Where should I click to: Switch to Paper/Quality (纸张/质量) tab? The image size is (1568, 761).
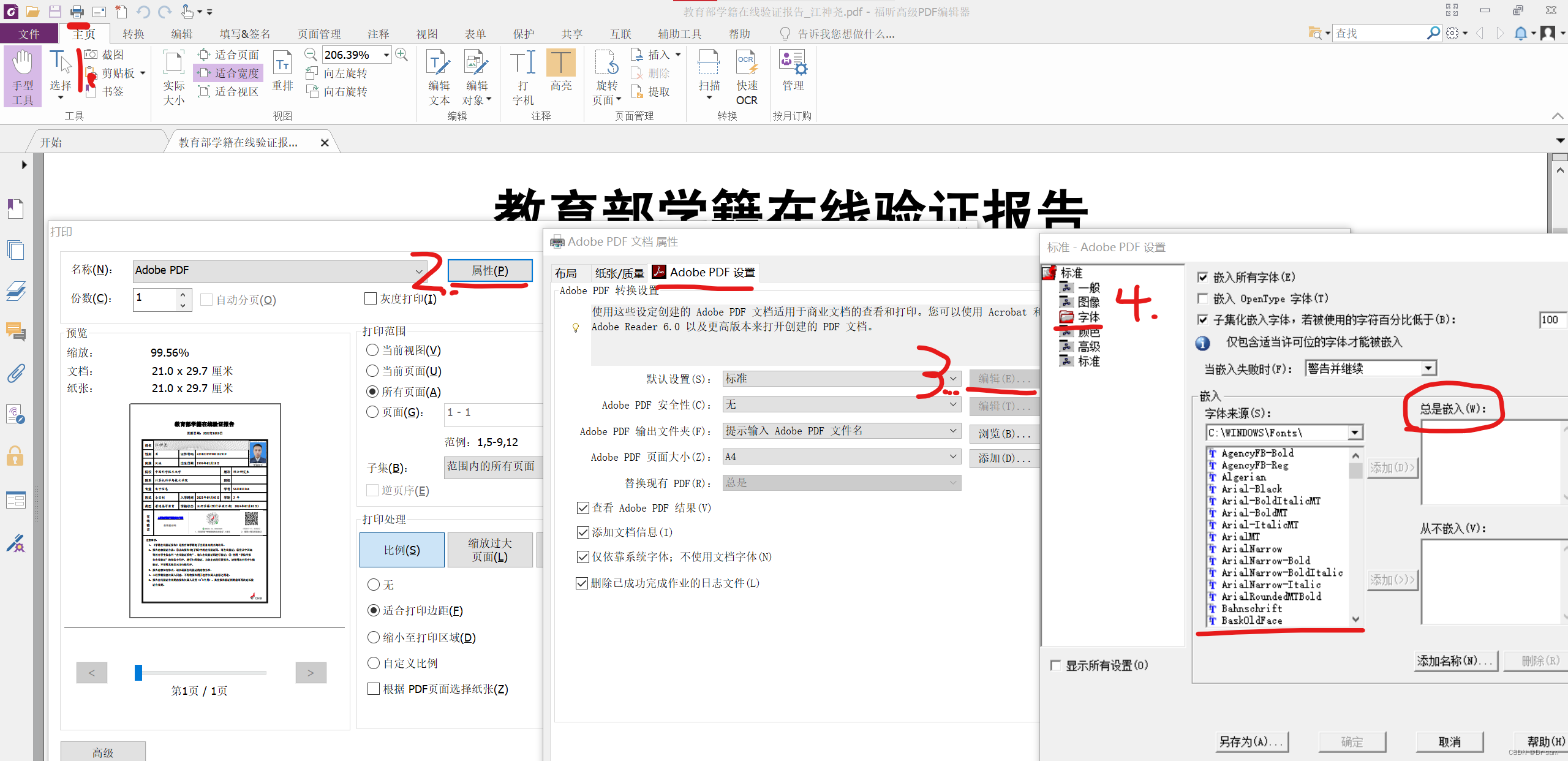619,273
